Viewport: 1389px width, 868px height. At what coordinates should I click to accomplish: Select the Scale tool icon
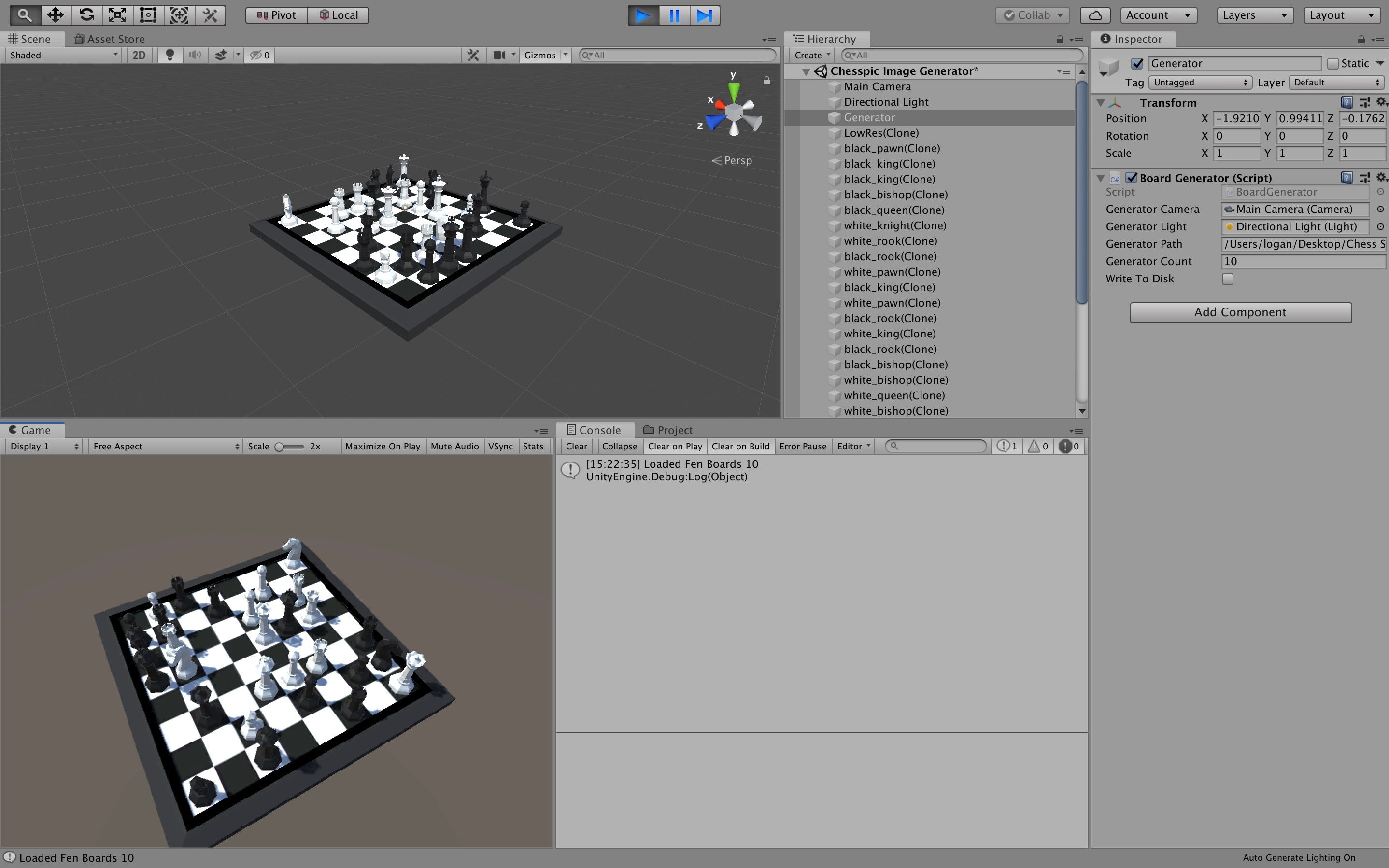point(117,15)
